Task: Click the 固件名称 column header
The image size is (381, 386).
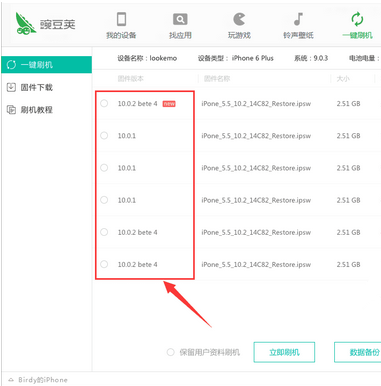Action: [217, 79]
